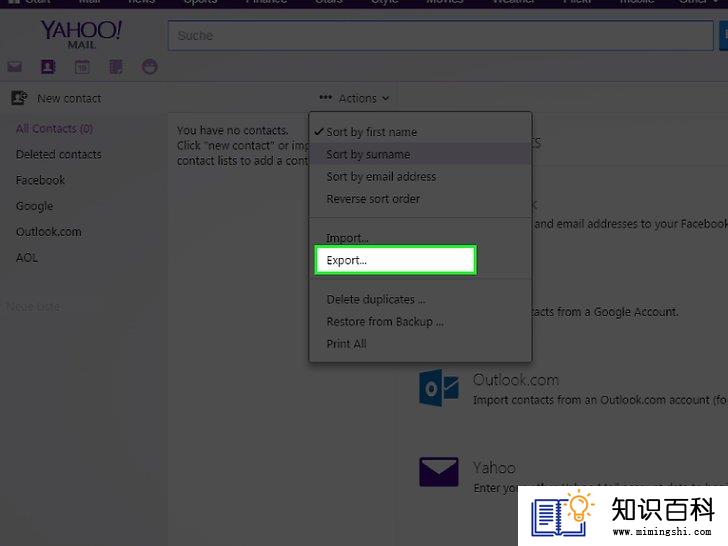
Task: Click the New contact icon
Action: point(19,98)
